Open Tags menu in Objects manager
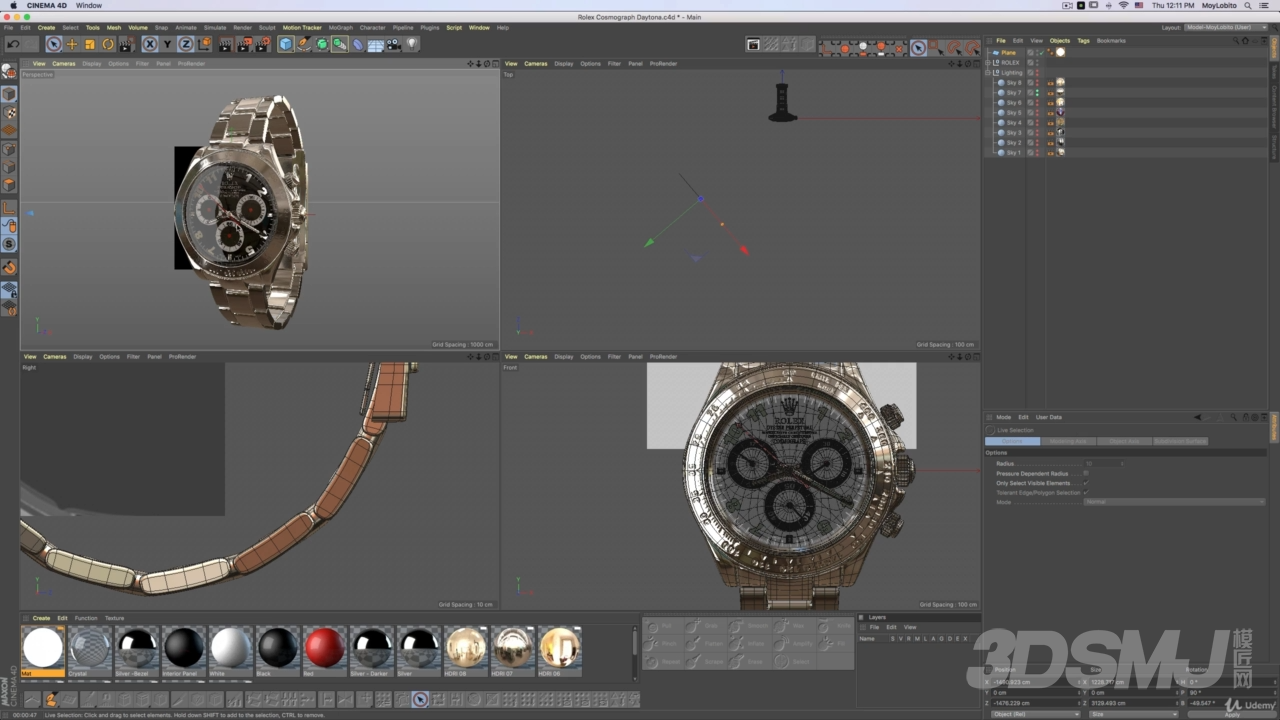 click(x=1083, y=41)
